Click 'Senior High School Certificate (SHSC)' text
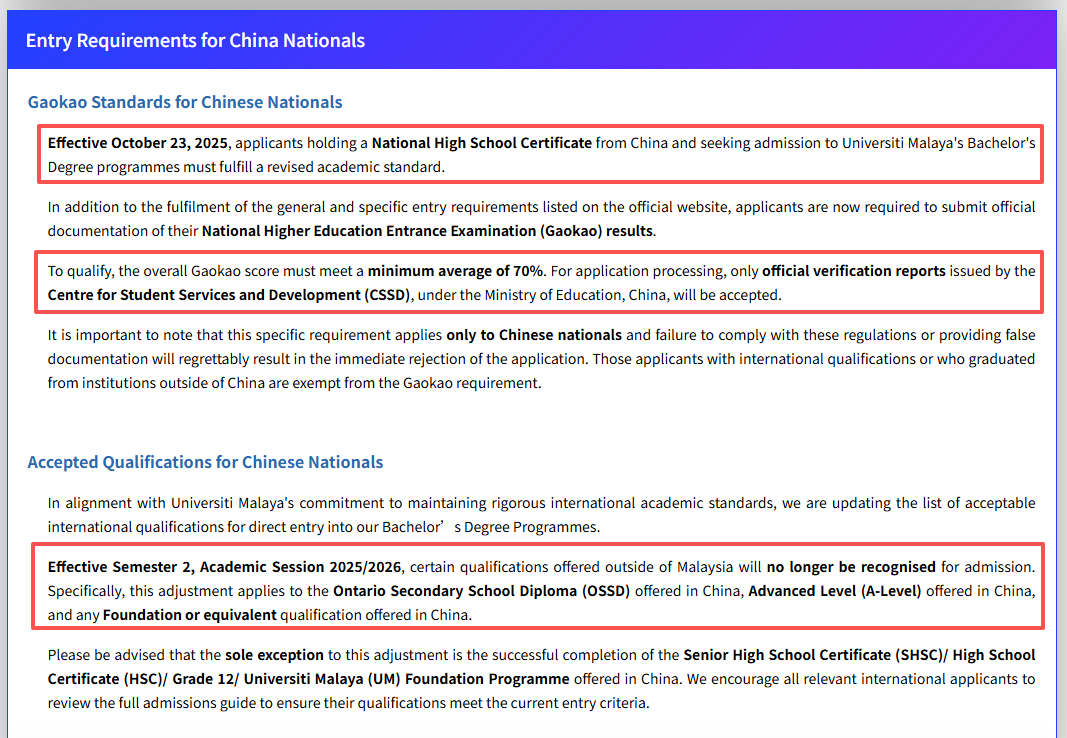 tap(813, 655)
